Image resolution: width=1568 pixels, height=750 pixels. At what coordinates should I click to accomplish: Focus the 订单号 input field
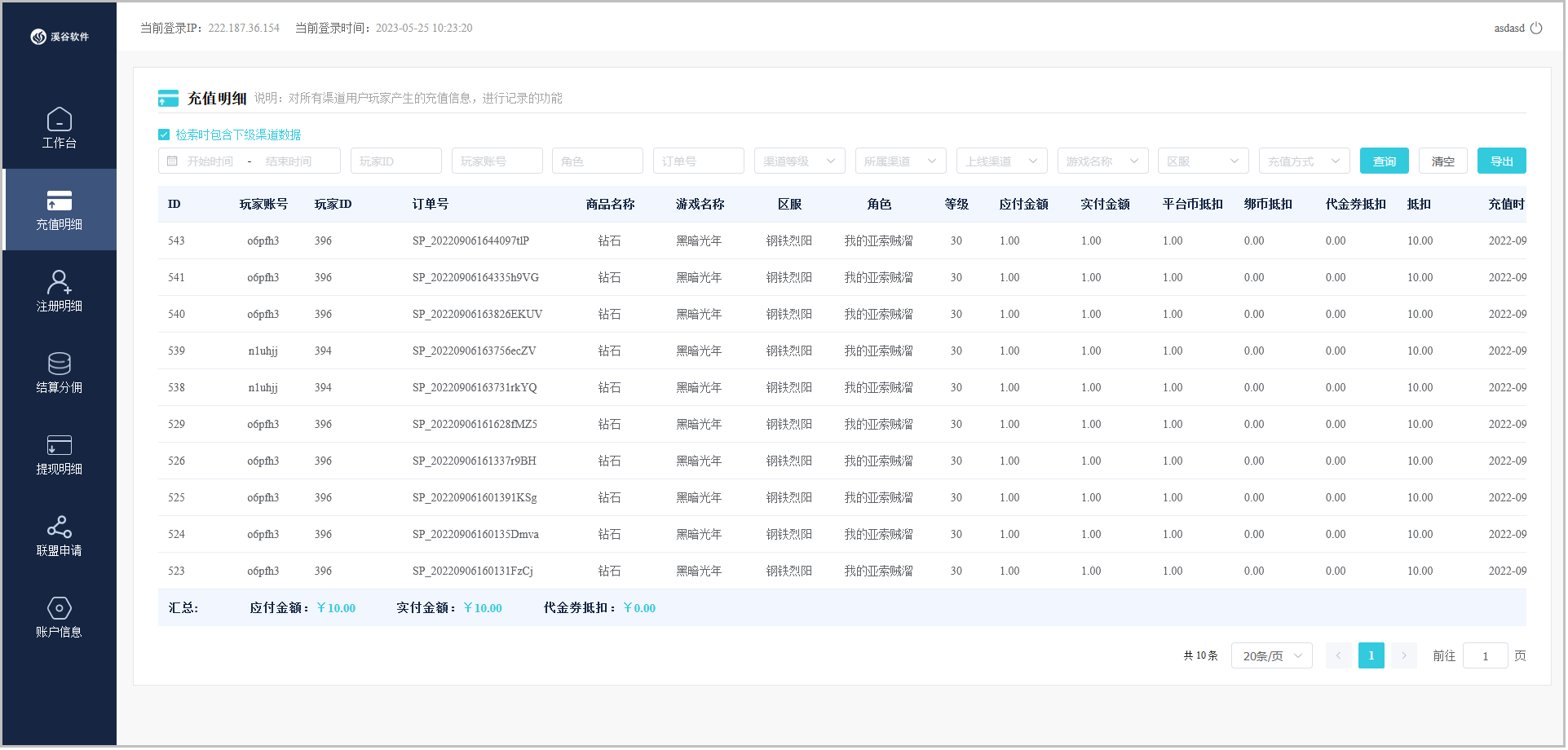698,161
